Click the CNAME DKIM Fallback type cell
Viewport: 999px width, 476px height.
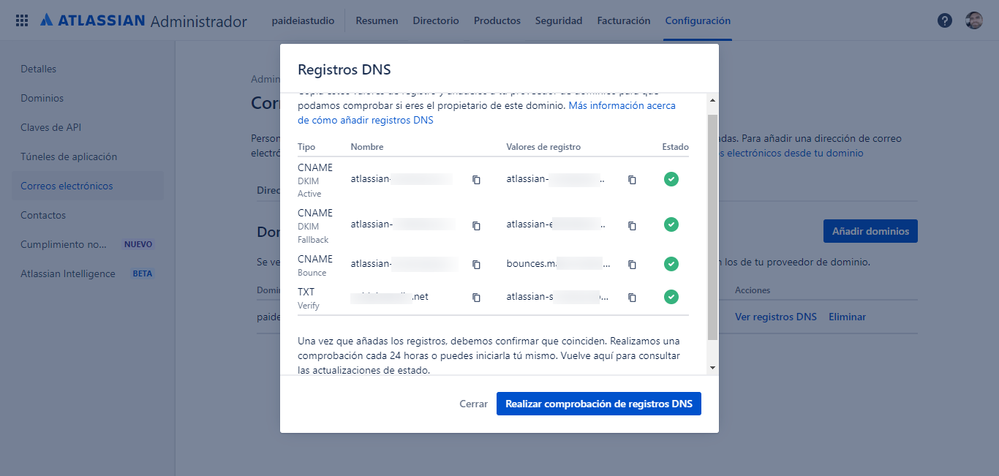(315, 226)
